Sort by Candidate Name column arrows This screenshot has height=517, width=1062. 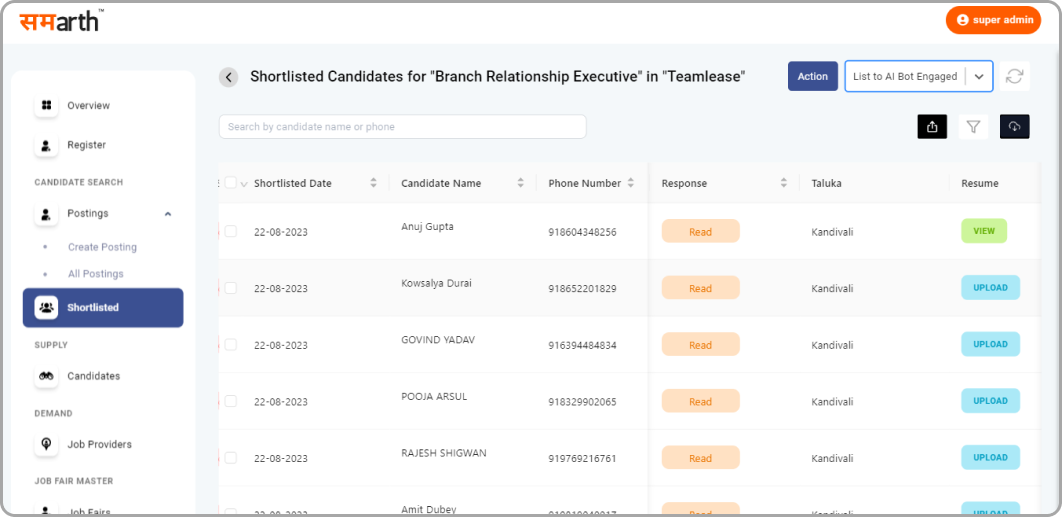click(x=520, y=183)
